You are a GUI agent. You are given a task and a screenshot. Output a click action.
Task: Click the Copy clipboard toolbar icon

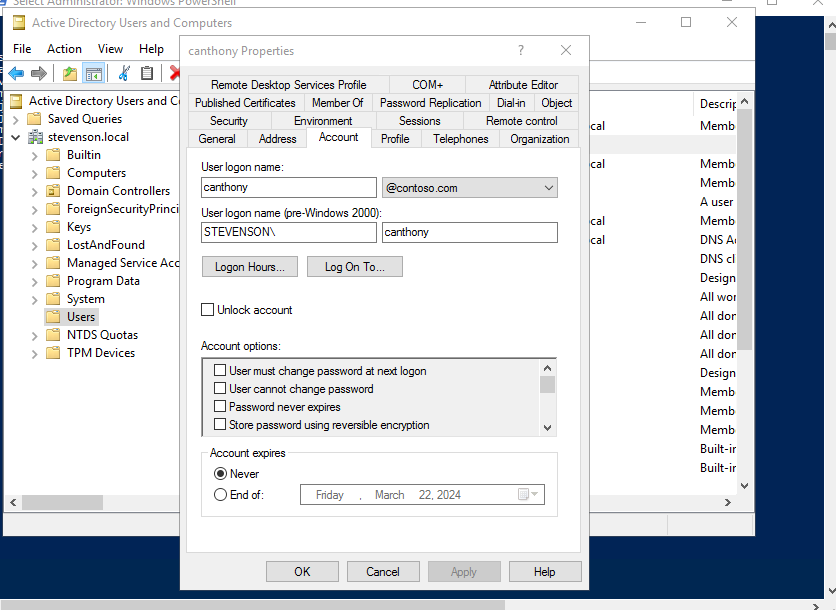point(147,73)
